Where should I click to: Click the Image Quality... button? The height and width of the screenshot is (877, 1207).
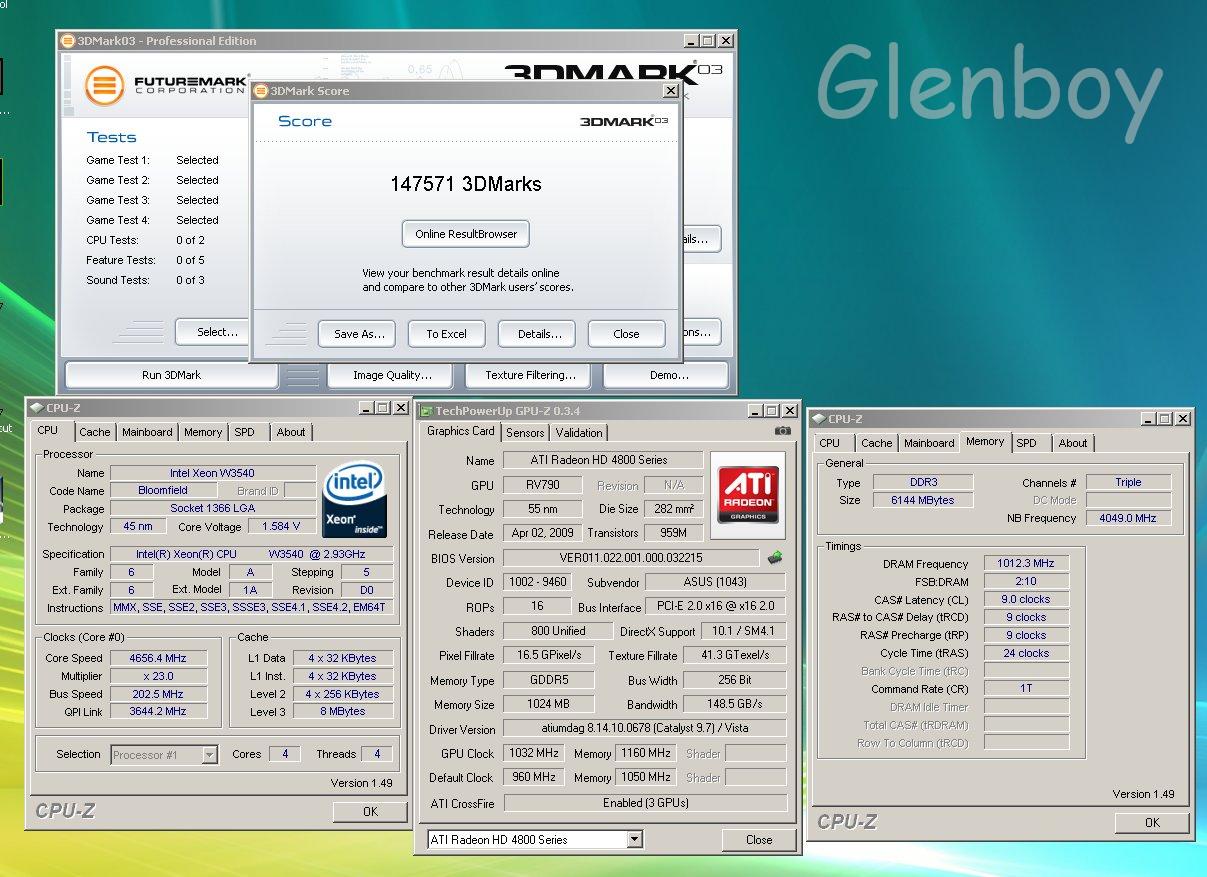[x=392, y=375]
